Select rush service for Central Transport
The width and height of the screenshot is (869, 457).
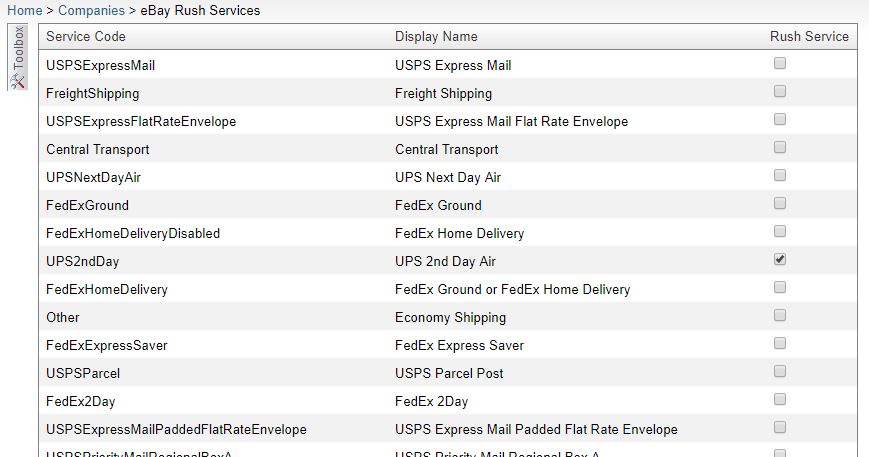pos(780,147)
